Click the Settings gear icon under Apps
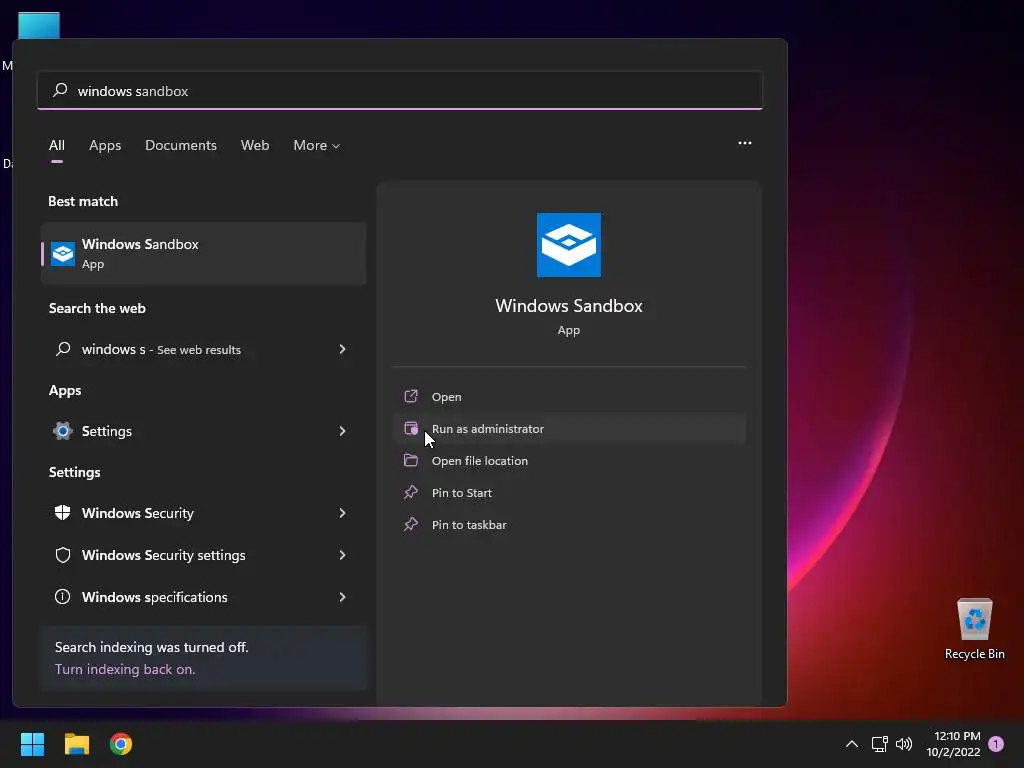Viewport: 1024px width, 768px height. tap(63, 431)
